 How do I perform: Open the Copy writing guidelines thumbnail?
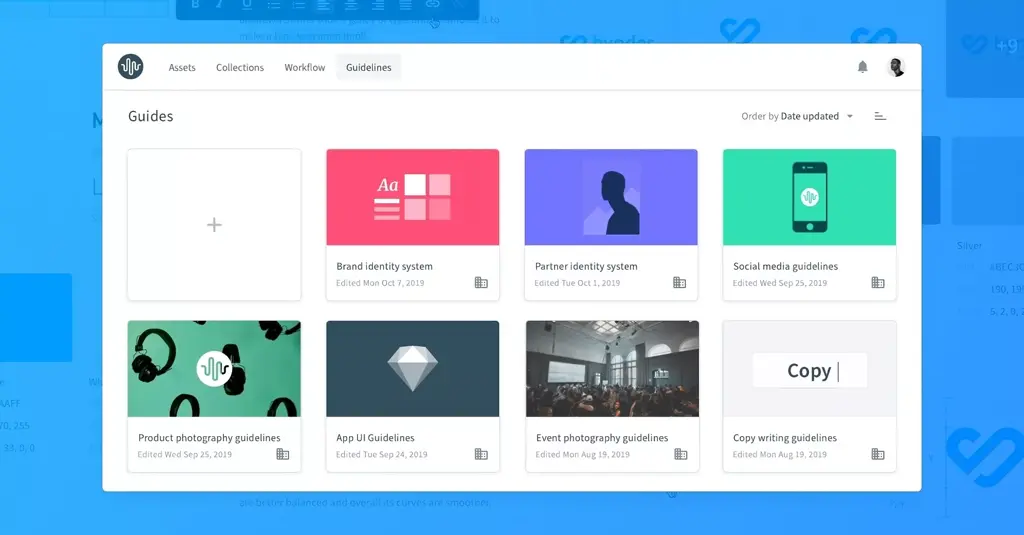[x=809, y=368]
